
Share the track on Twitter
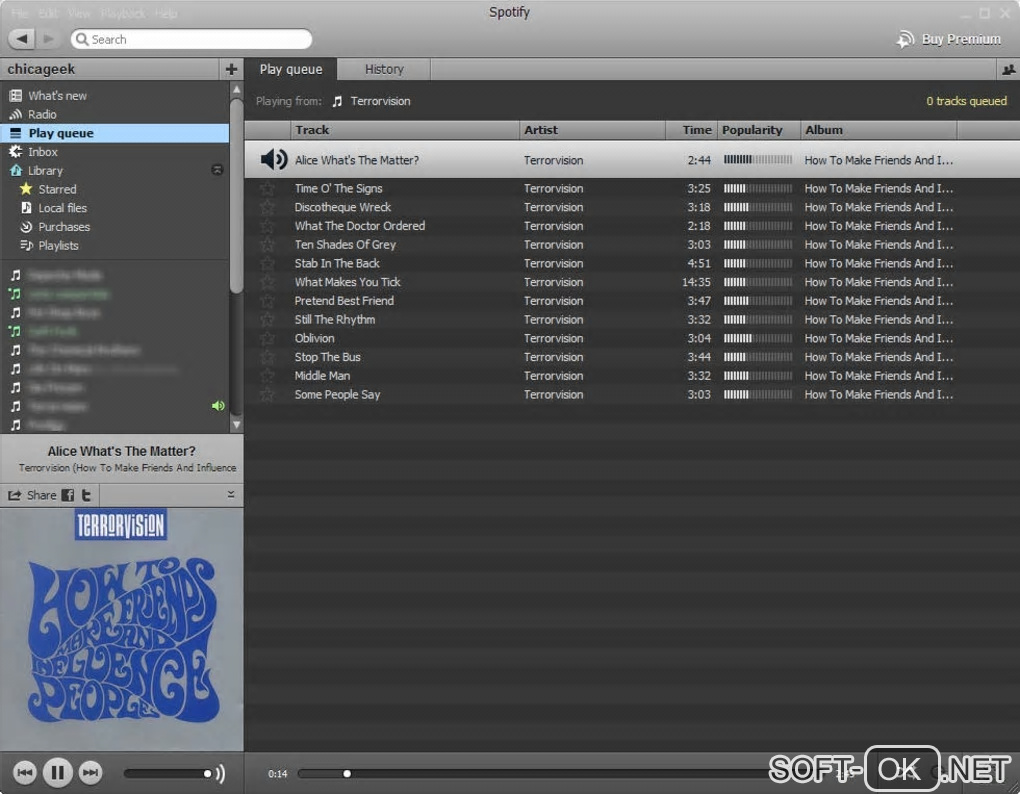tap(86, 496)
